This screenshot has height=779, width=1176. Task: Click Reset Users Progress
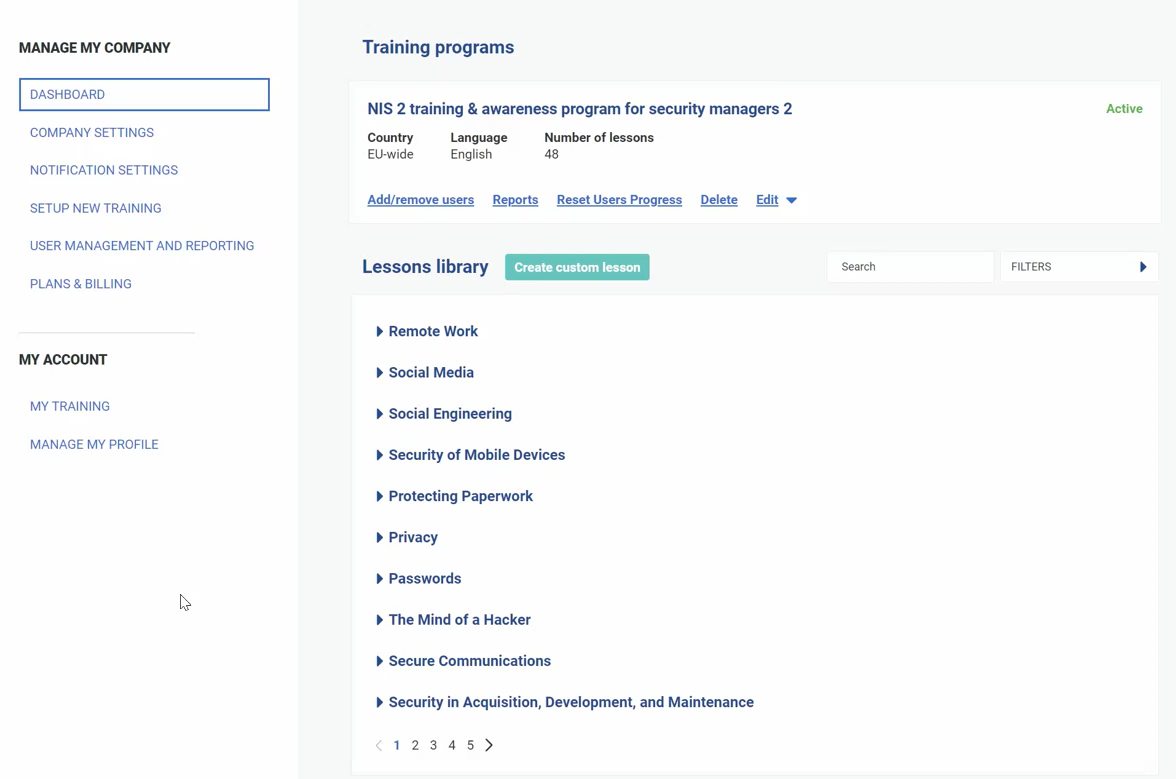619,200
